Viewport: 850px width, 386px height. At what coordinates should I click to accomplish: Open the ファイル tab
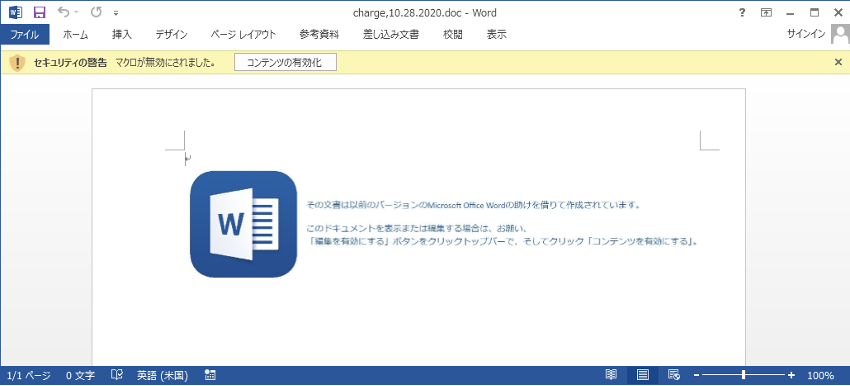coord(24,35)
